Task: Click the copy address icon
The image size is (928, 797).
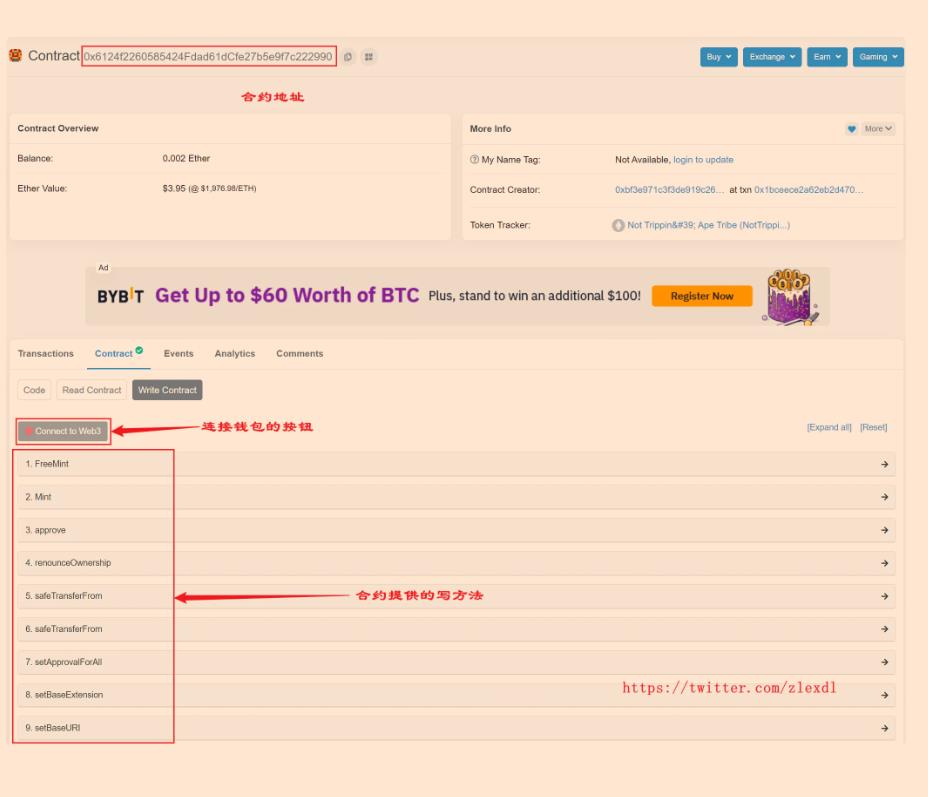Action: pos(348,57)
